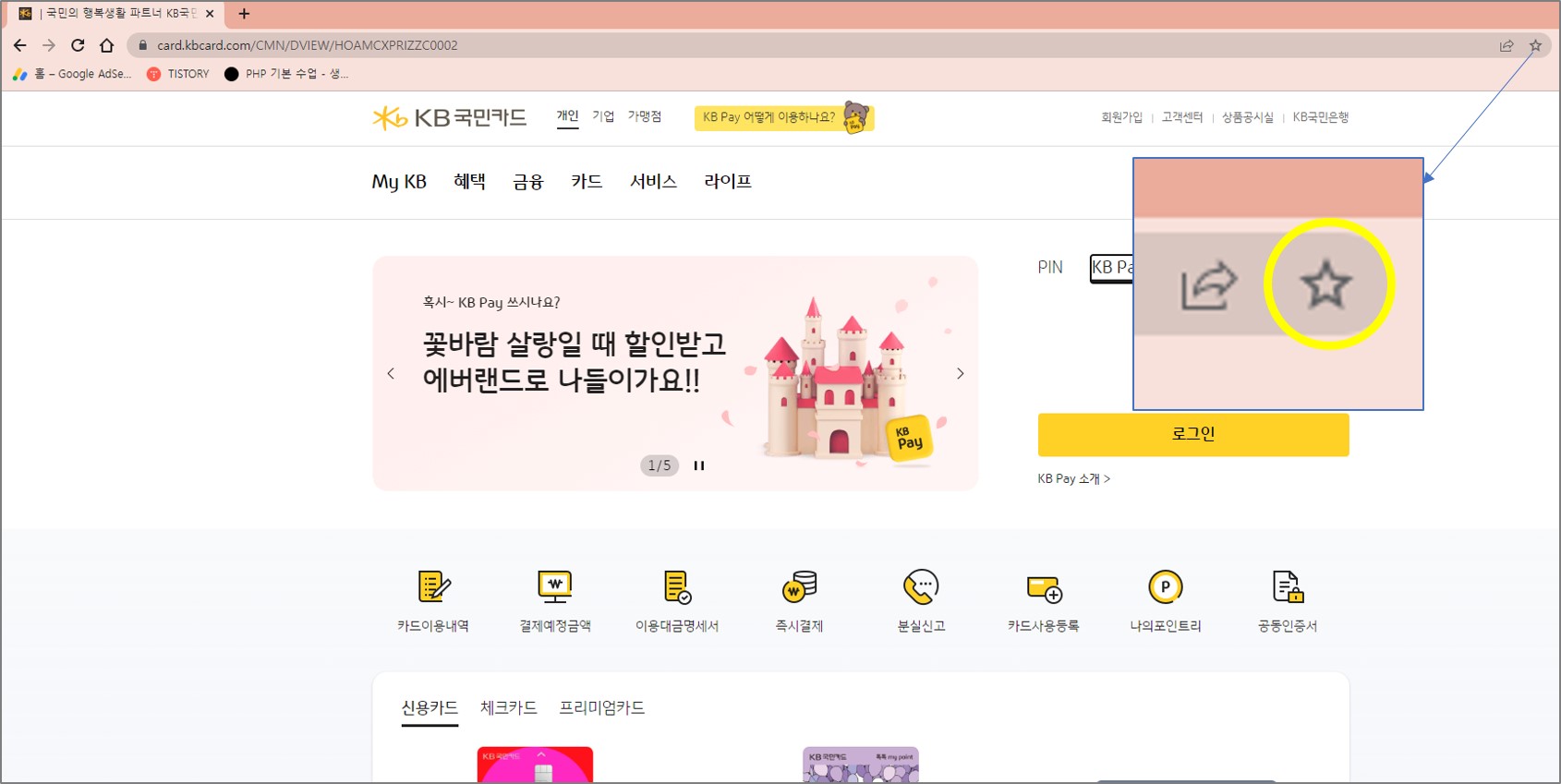Open the KB국민은행 link

tap(1321, 117)
